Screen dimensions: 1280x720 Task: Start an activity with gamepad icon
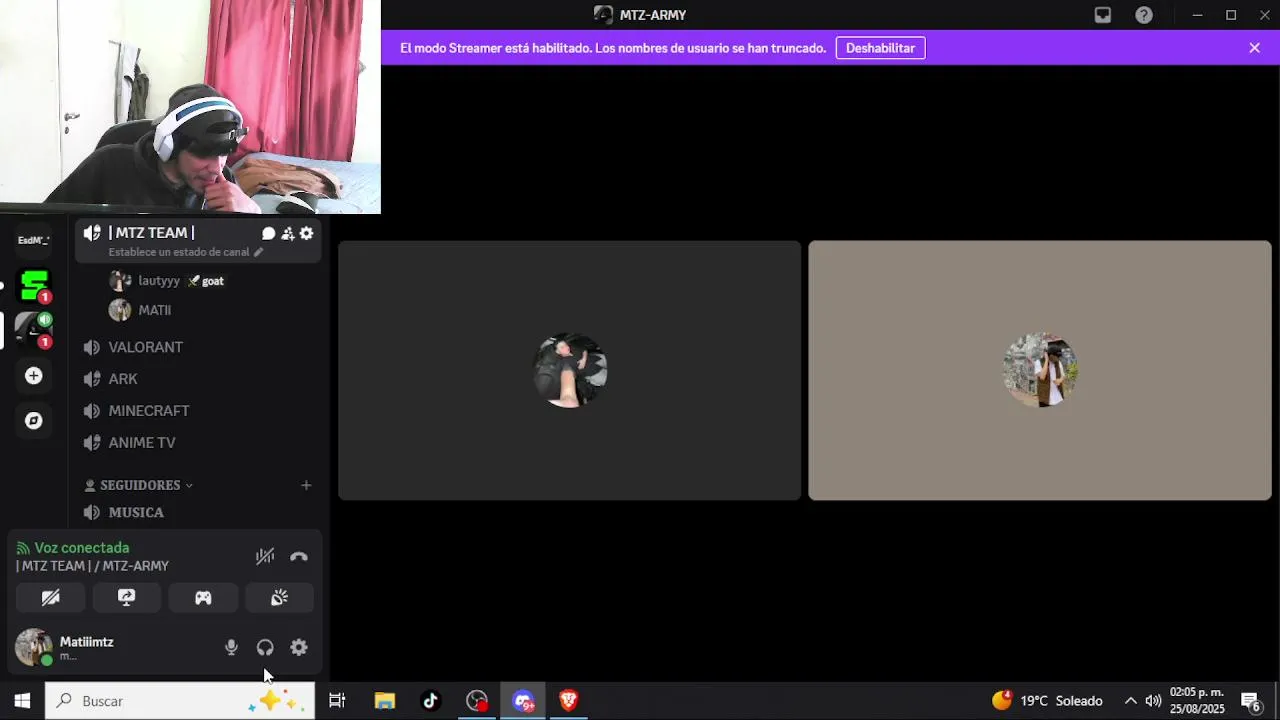203,597
